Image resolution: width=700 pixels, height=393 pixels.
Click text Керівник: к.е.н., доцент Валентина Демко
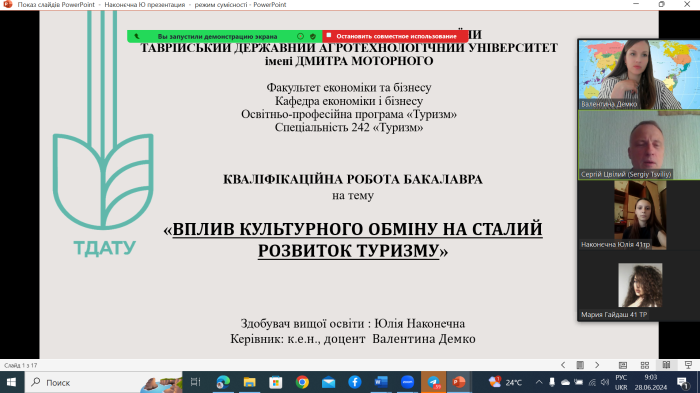click(353, 339)
